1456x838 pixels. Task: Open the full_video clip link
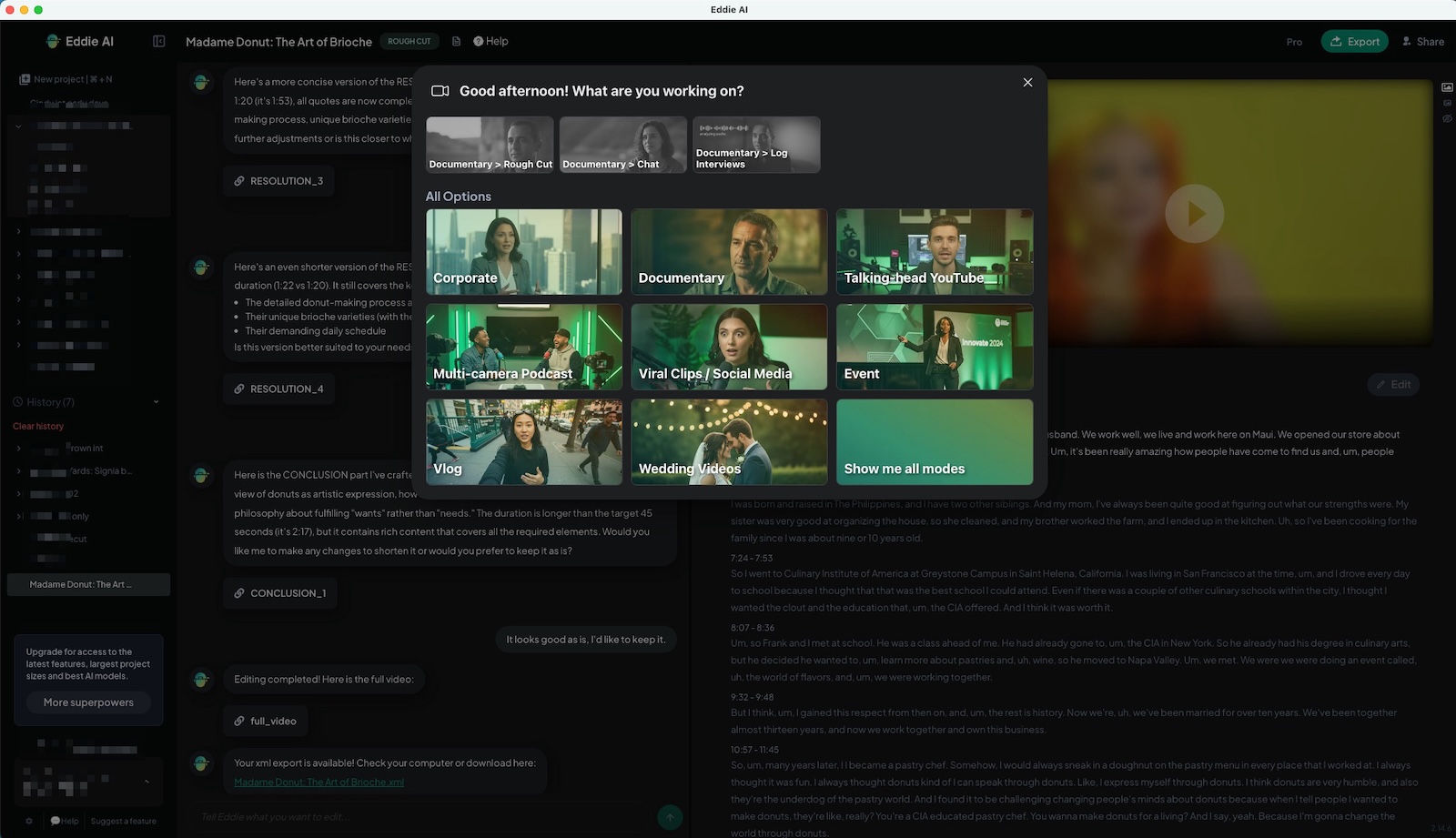(x=265, y=721)
